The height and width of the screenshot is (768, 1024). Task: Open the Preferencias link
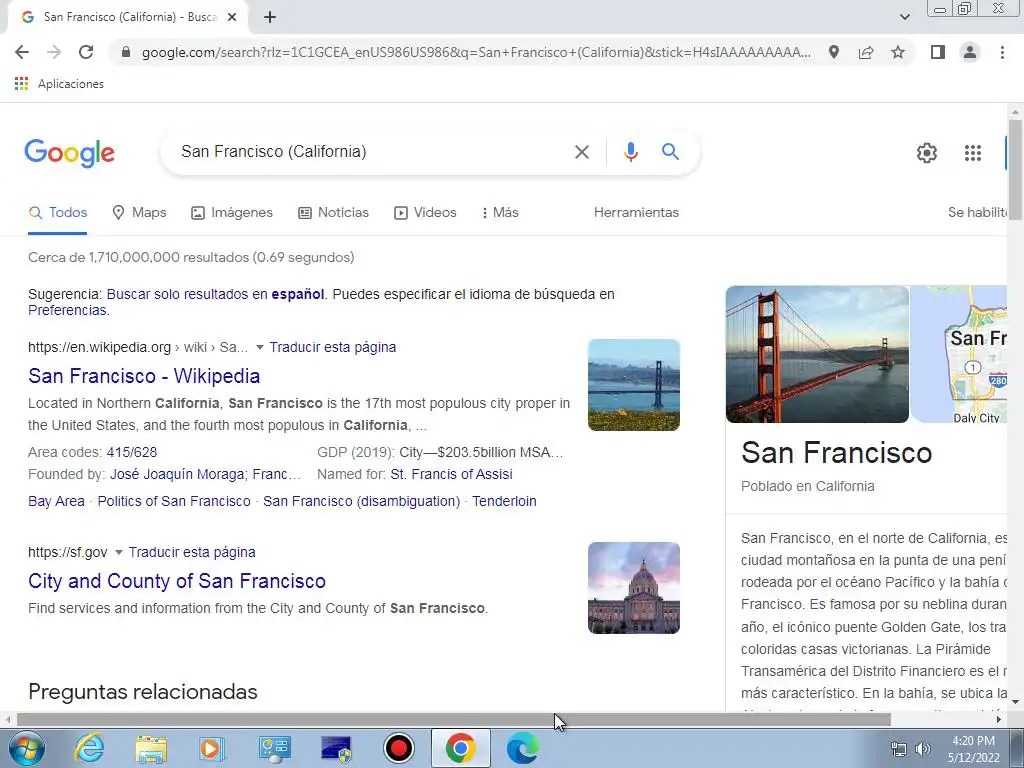point(67,311)
